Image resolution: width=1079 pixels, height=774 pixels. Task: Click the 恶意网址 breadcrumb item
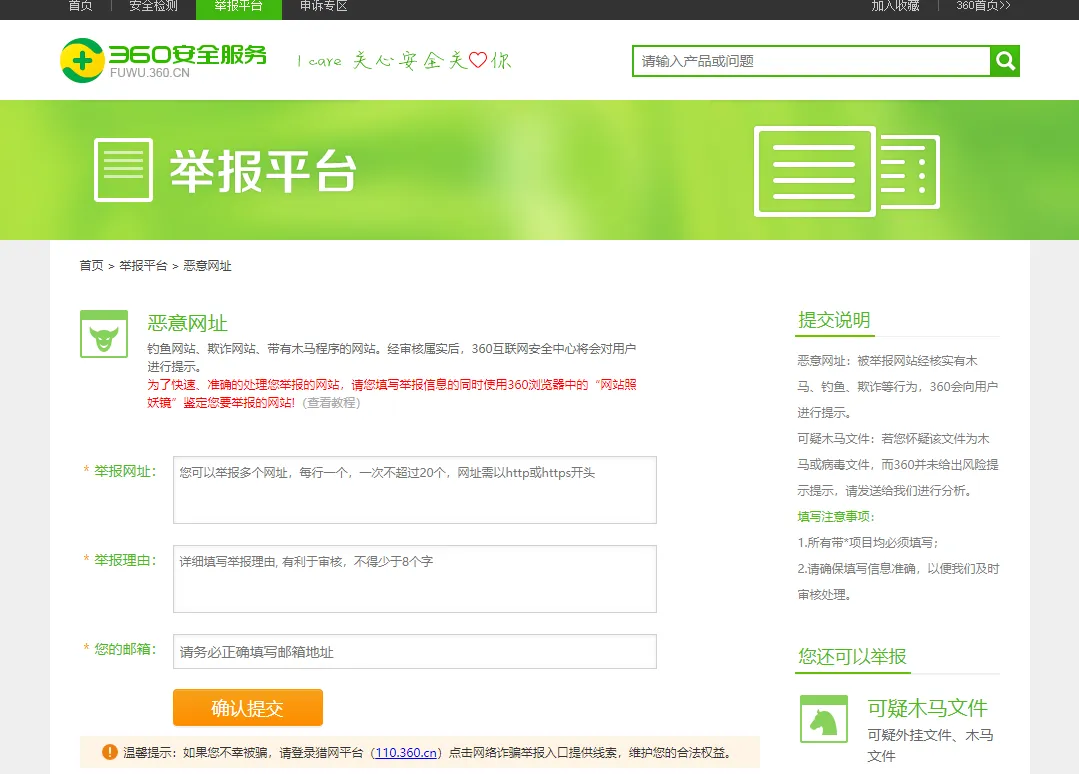[207, 266]
